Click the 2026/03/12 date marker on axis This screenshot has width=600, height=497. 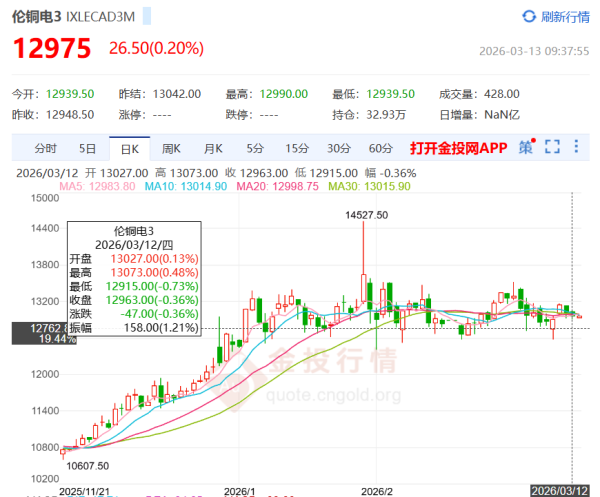560,491
